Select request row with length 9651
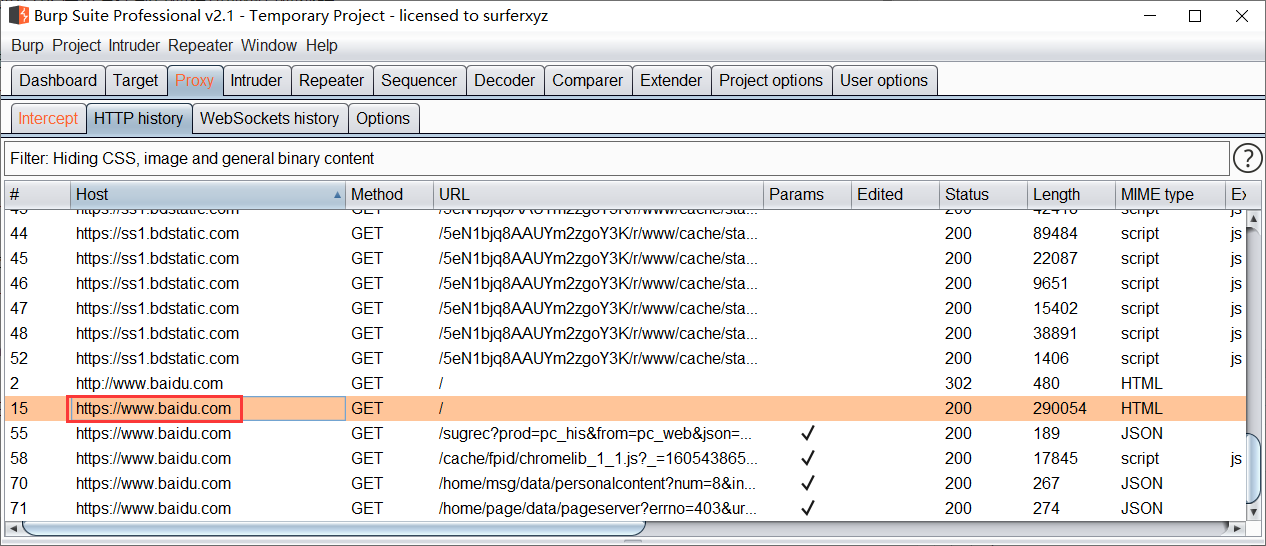This screenshot has height=546, width=1266. pyautogui.click(x=625, y=283)
